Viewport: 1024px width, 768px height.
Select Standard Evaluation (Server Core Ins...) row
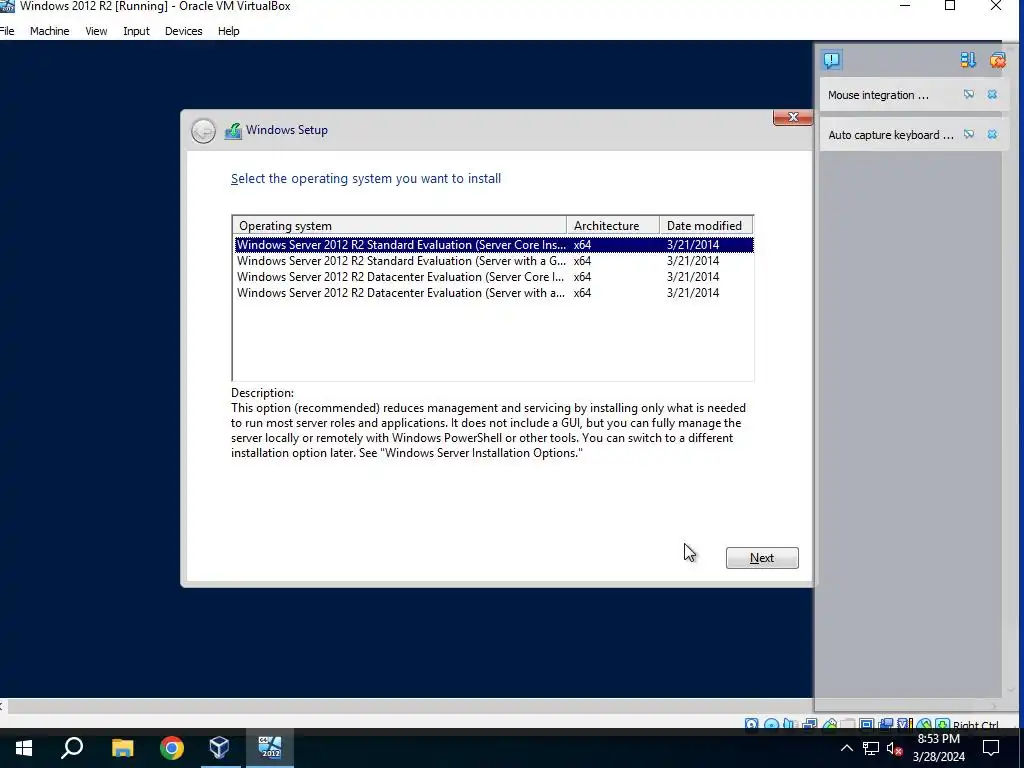494,245
